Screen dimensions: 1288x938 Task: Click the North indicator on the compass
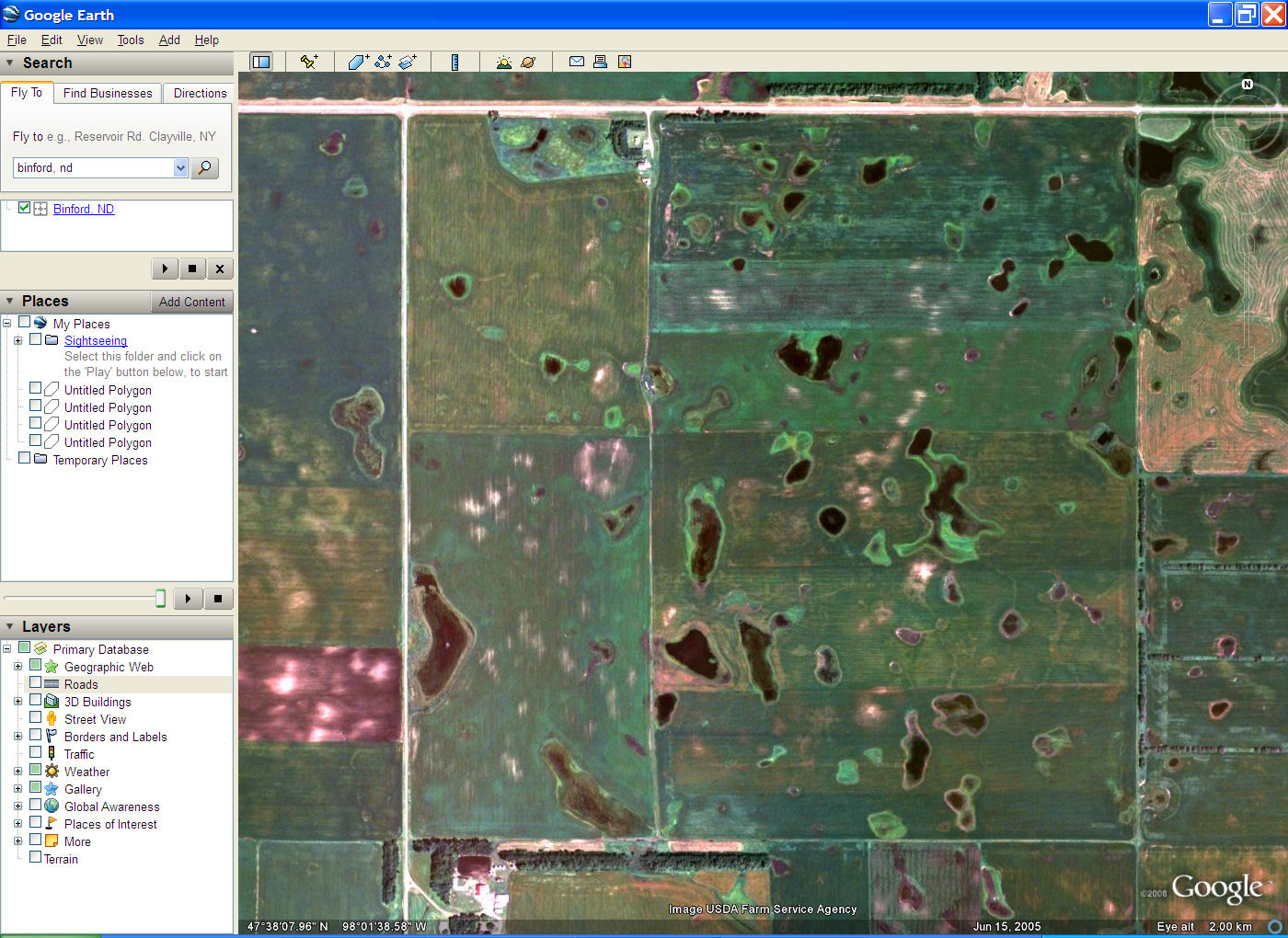(1248, 85)
